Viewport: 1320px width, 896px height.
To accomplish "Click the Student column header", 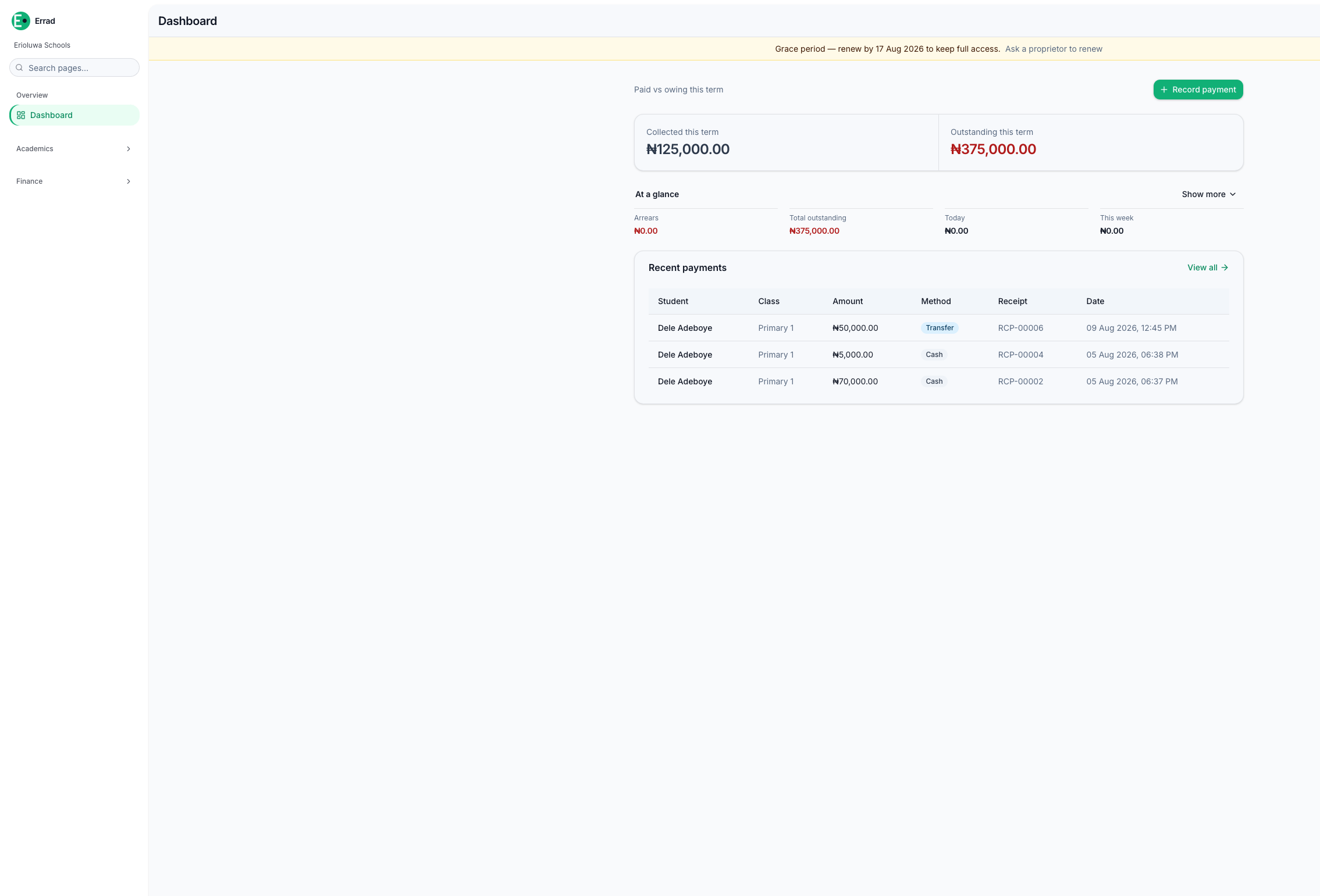I will pos(673,301).
